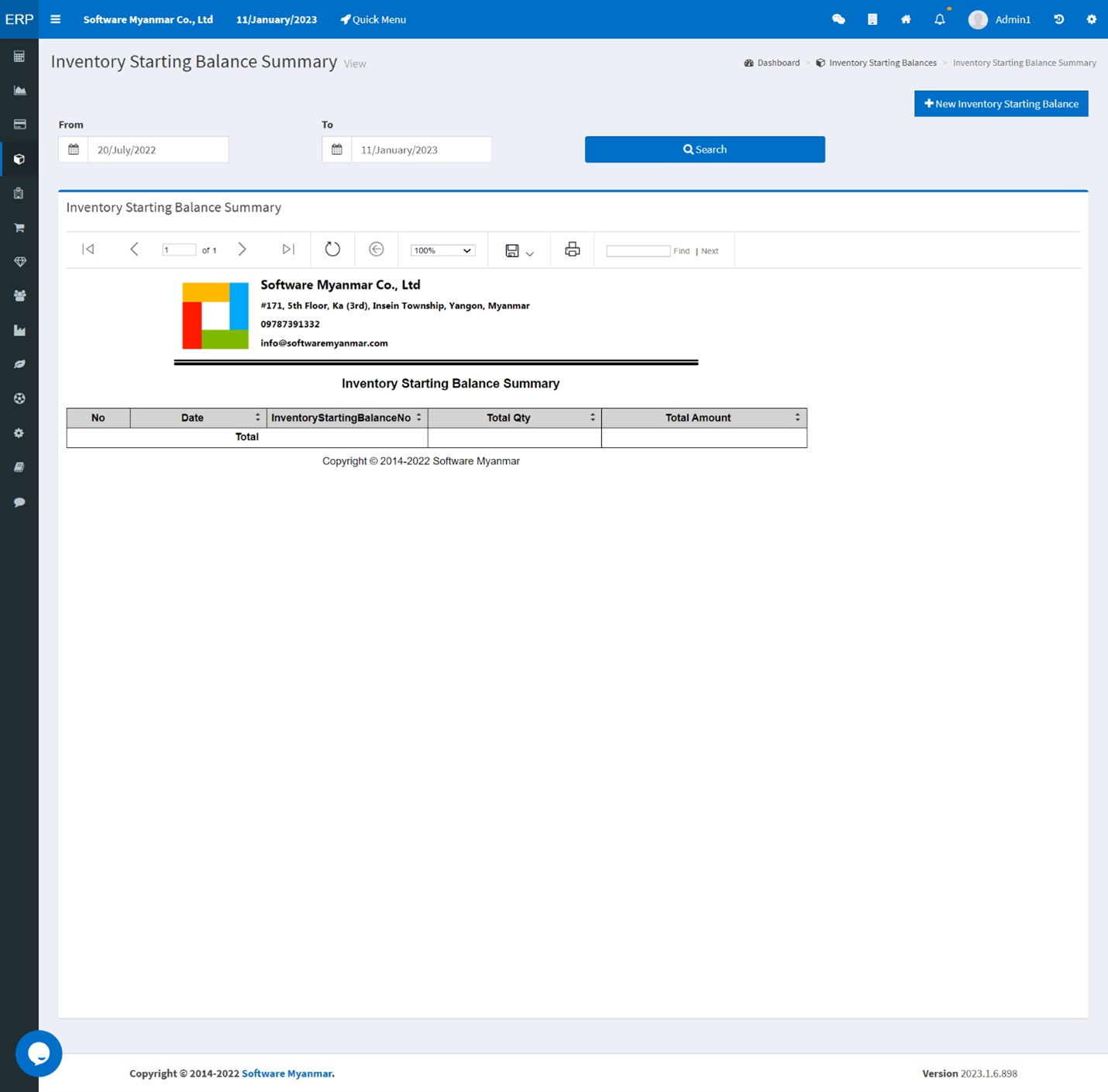Click the Software Myanmar Co., Ltd top bar title
Screen dimensions: 1108x1092
point(148,19)
